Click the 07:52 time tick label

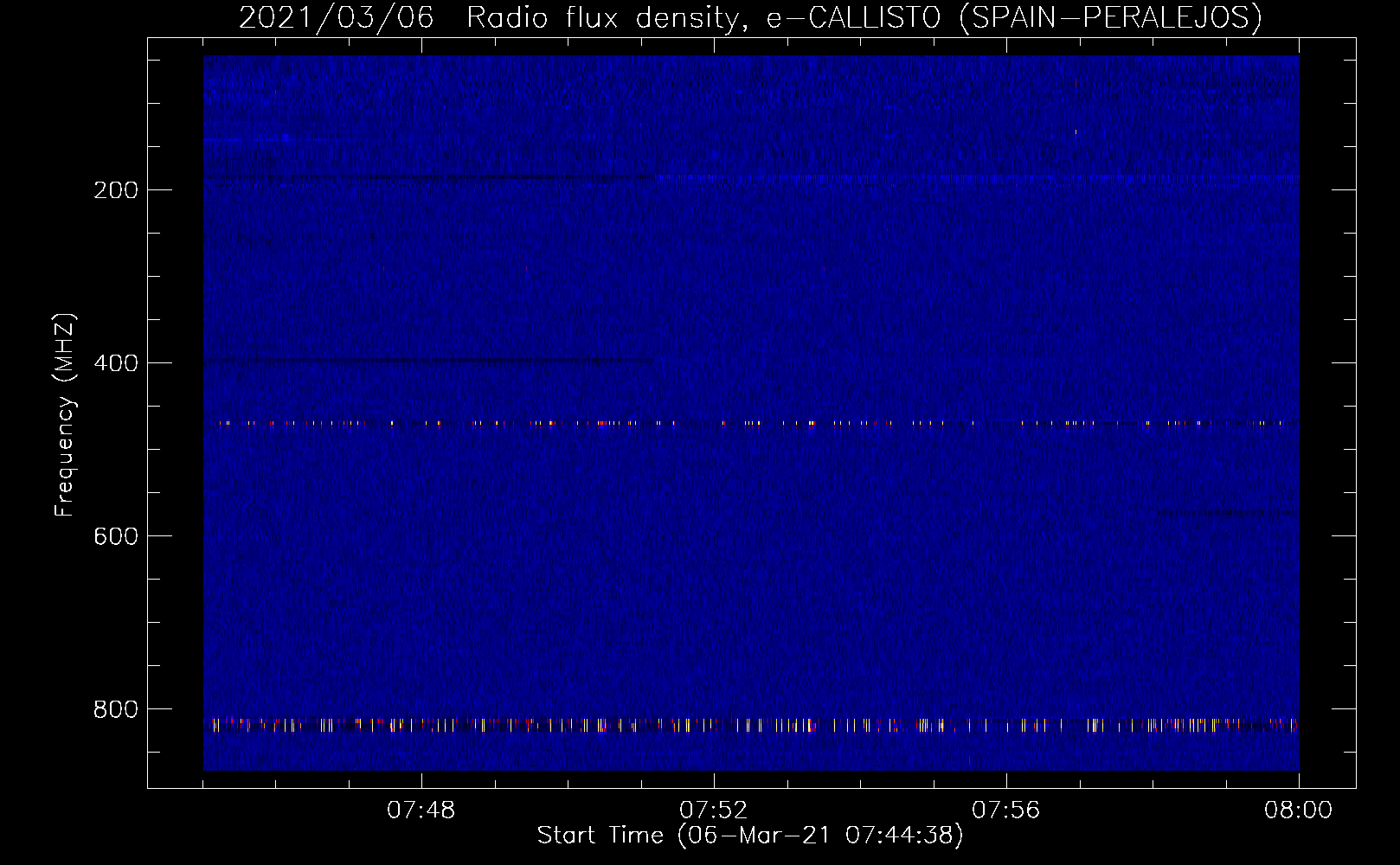tap(714, 811)
